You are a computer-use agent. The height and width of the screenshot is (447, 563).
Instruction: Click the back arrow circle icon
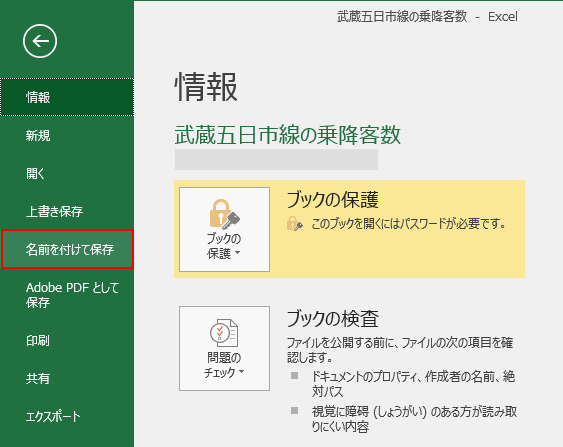coord(40,41)
